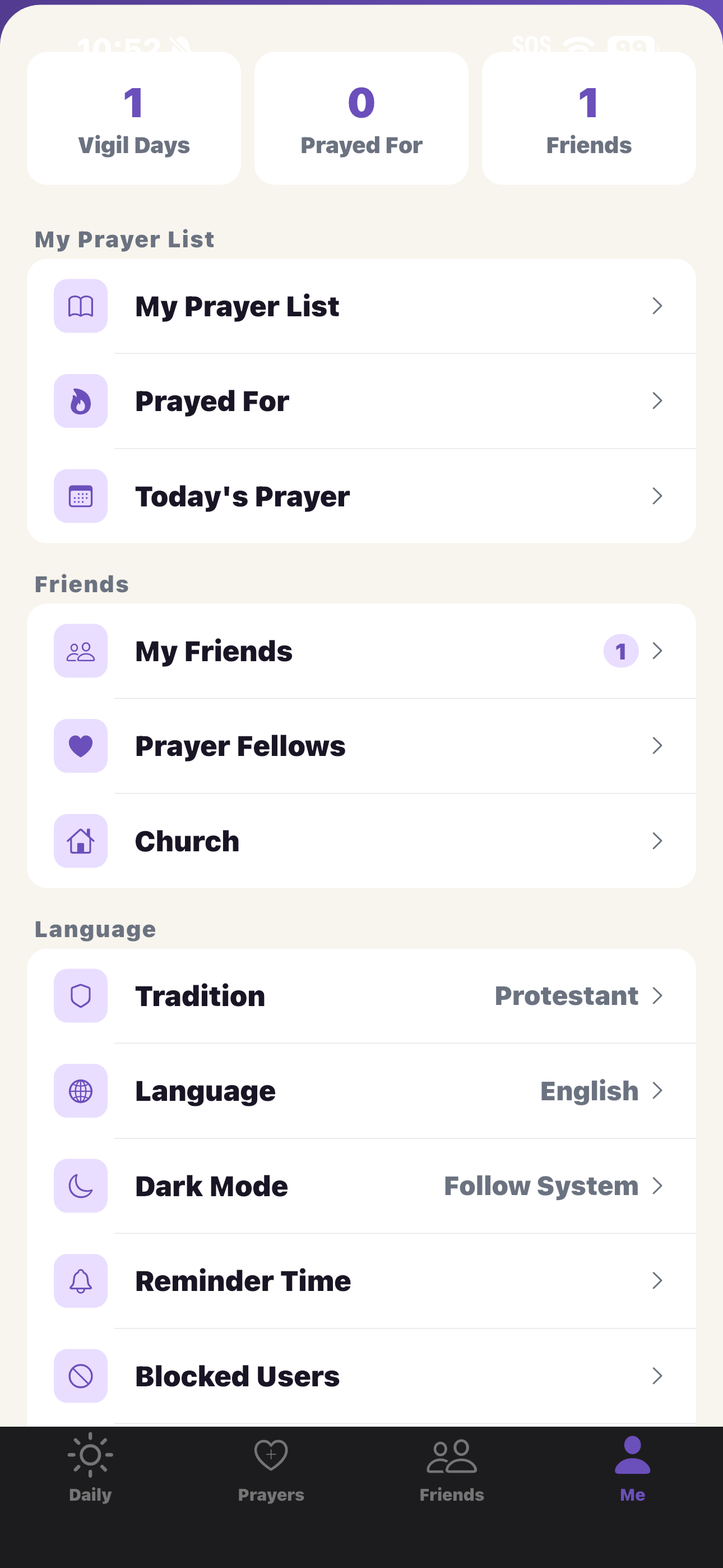
Task: Tap the flame icon beside Prayed For
Action: tap(80, 401)
